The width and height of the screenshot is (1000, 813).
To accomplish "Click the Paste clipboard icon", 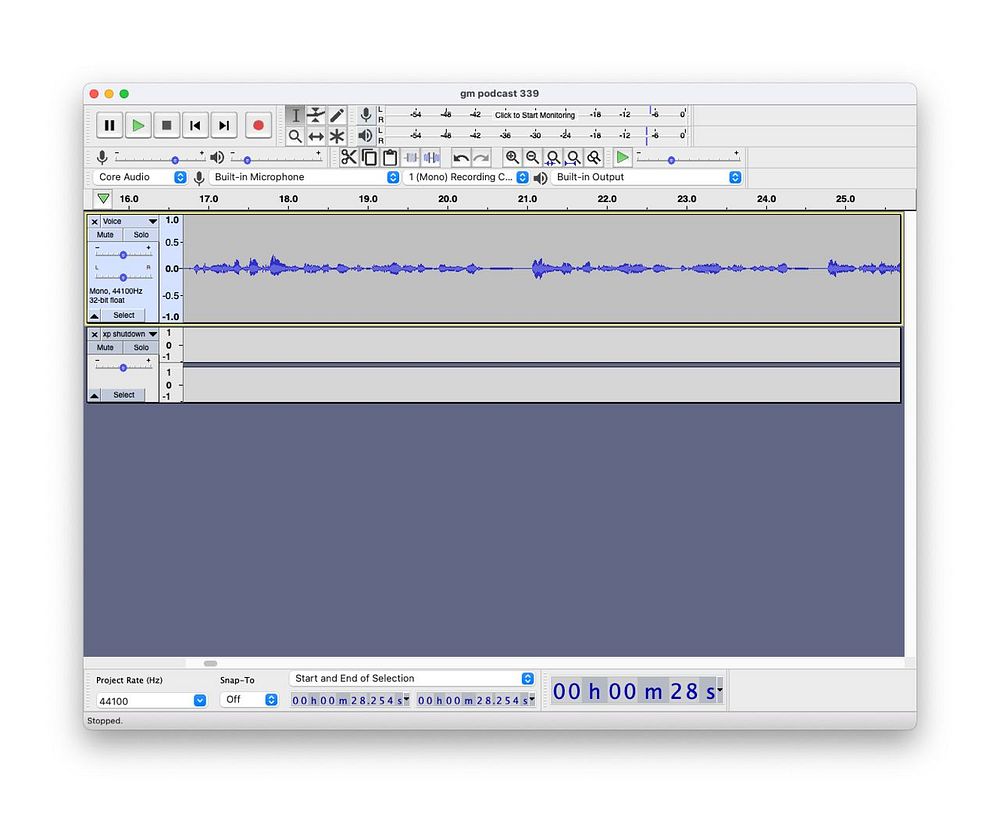I will (x=390, y=157).
